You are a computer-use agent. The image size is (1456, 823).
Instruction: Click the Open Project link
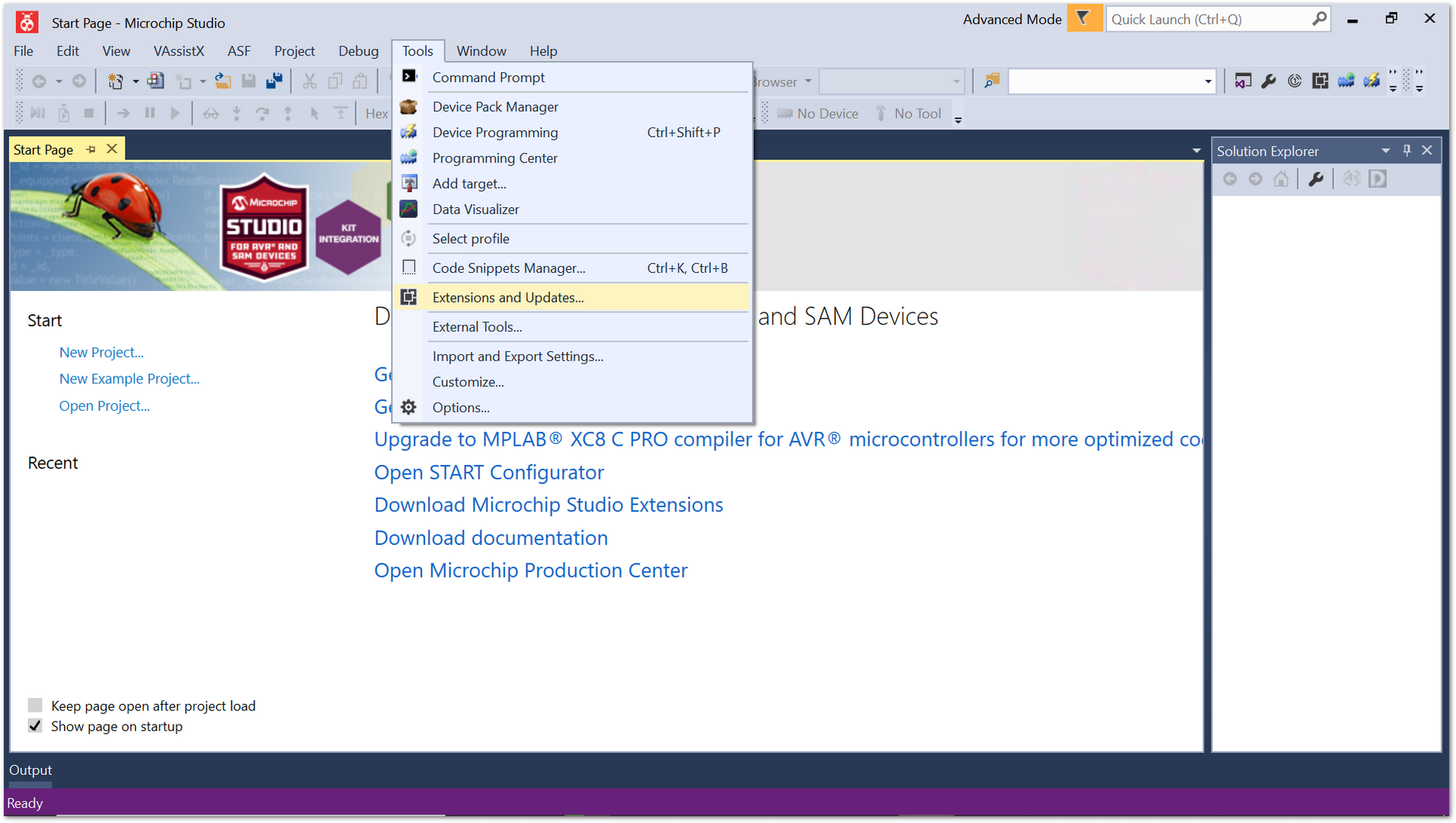[x=104, y=405]
